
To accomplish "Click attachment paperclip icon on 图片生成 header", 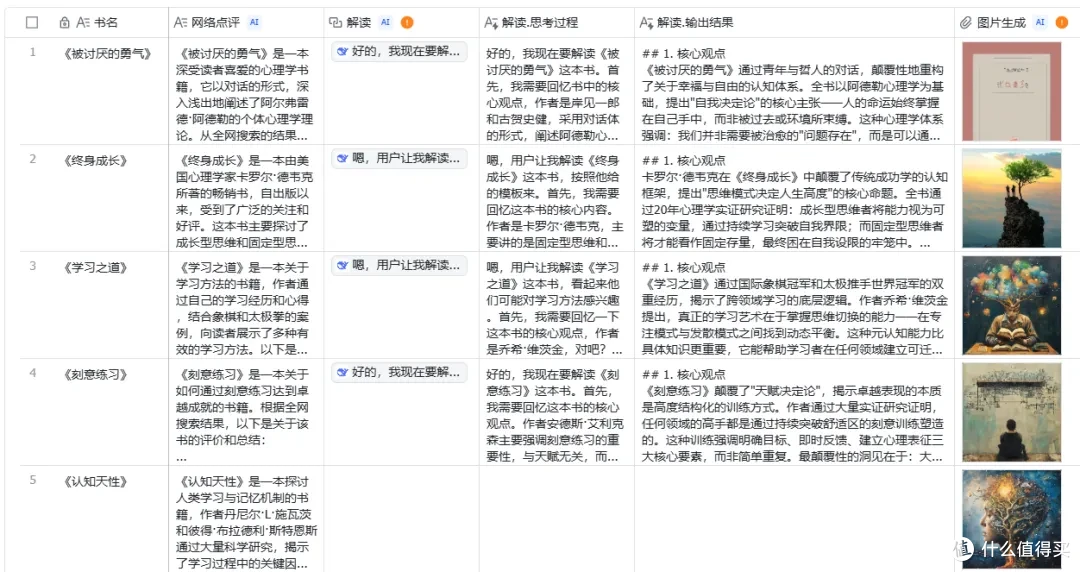I will (x=966, y=23).
